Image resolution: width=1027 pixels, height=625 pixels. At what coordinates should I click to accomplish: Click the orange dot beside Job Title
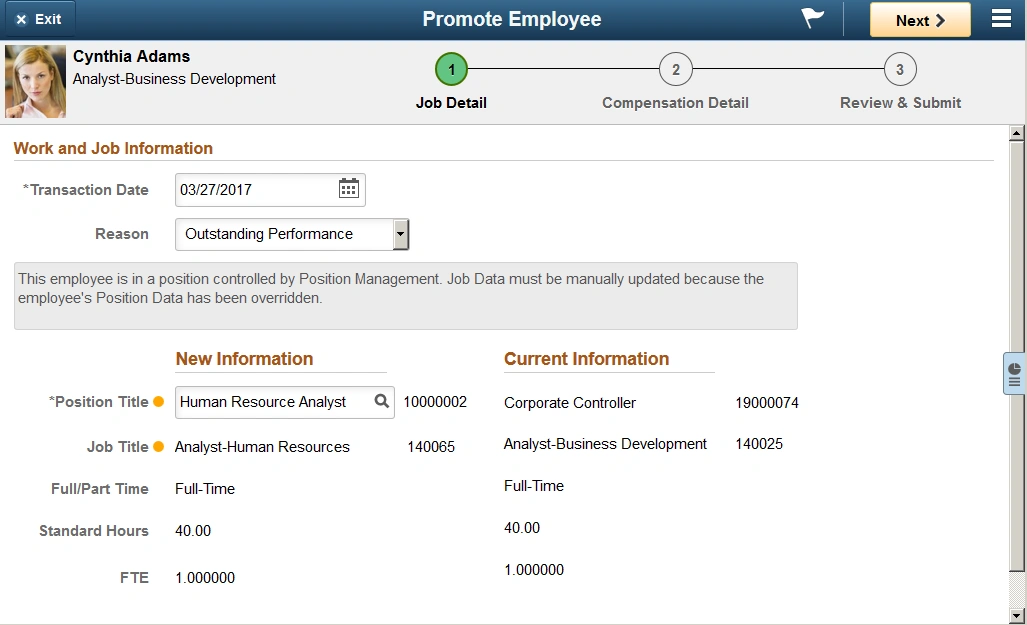[x=158, y=447]
